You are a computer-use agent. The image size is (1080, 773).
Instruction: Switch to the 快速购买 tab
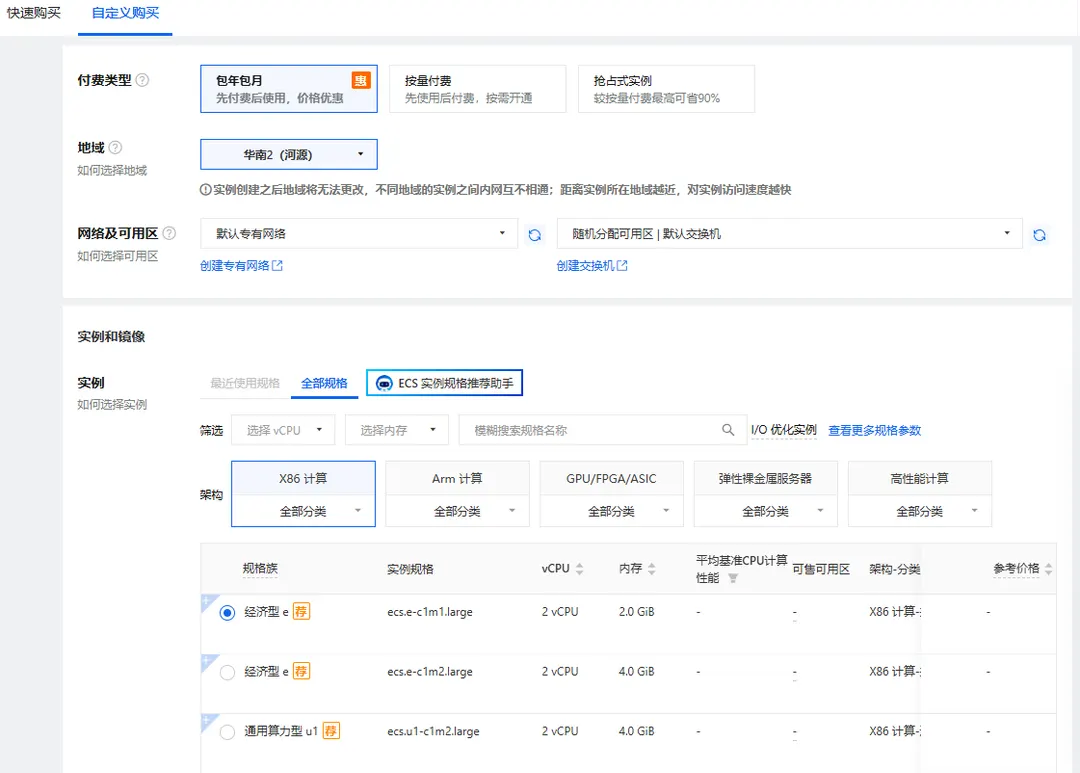[34, 13]
